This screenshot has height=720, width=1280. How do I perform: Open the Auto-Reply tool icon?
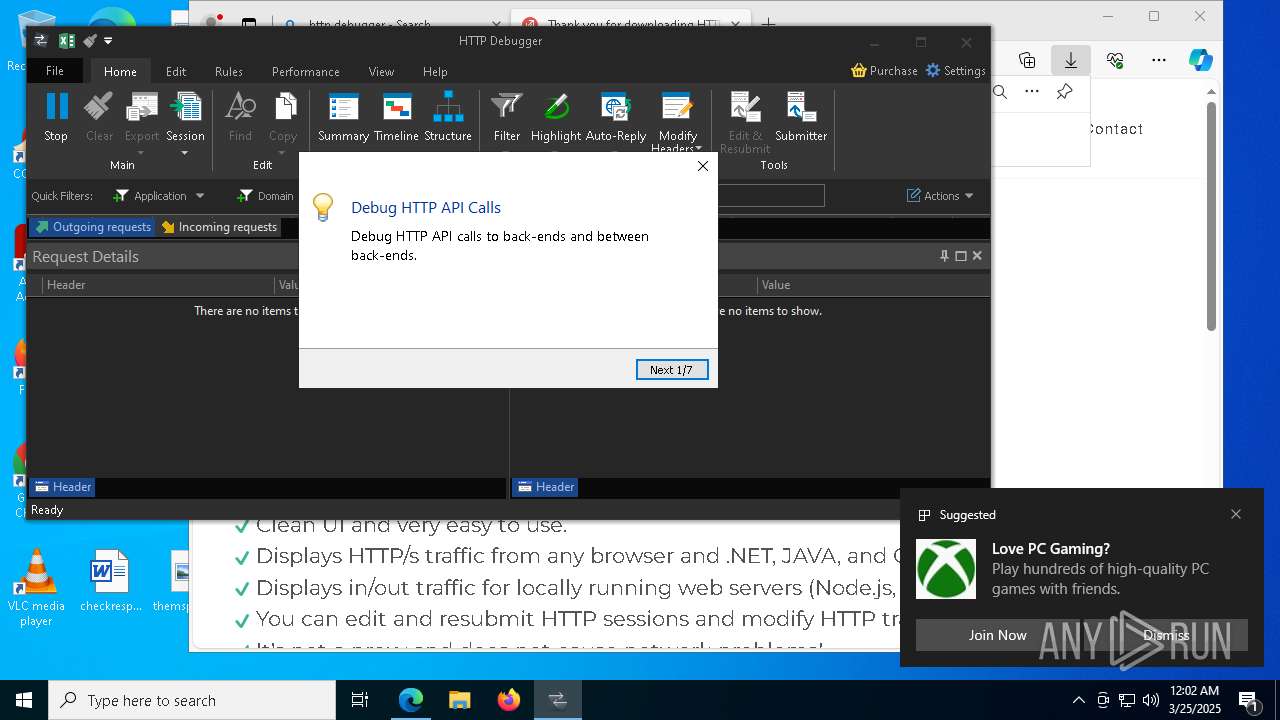click(616, 107)
